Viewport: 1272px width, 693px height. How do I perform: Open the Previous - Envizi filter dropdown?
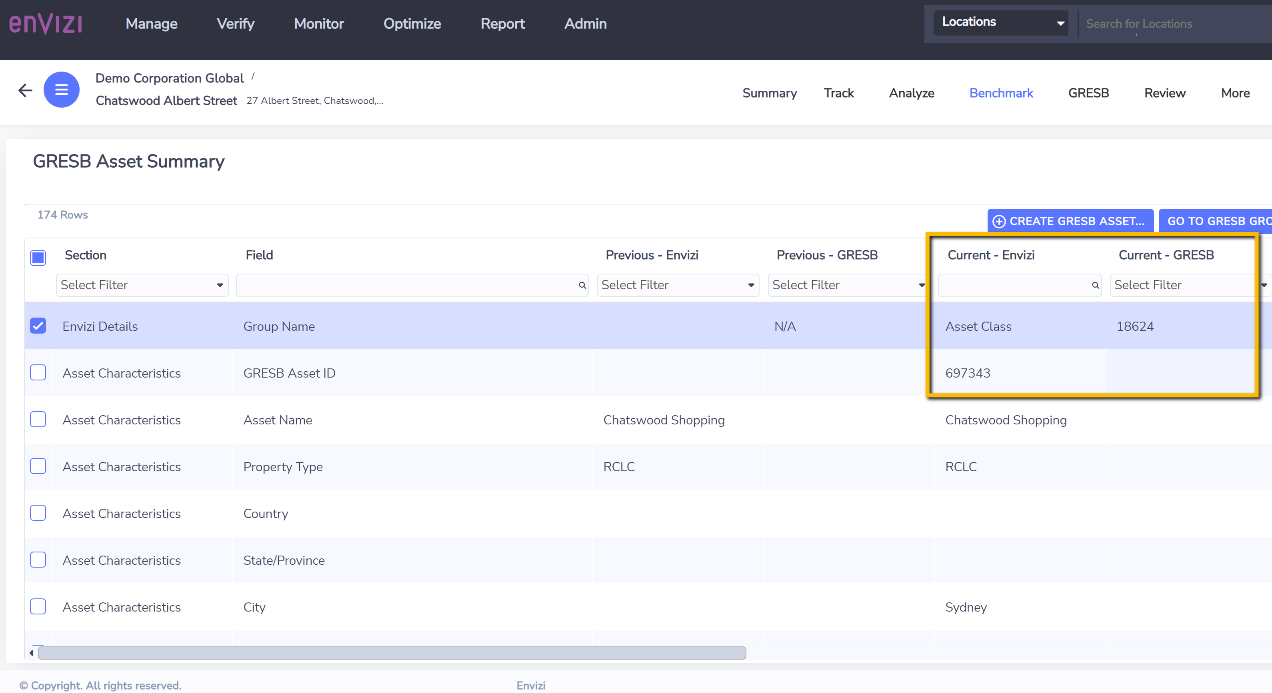(x=678, y=285)
